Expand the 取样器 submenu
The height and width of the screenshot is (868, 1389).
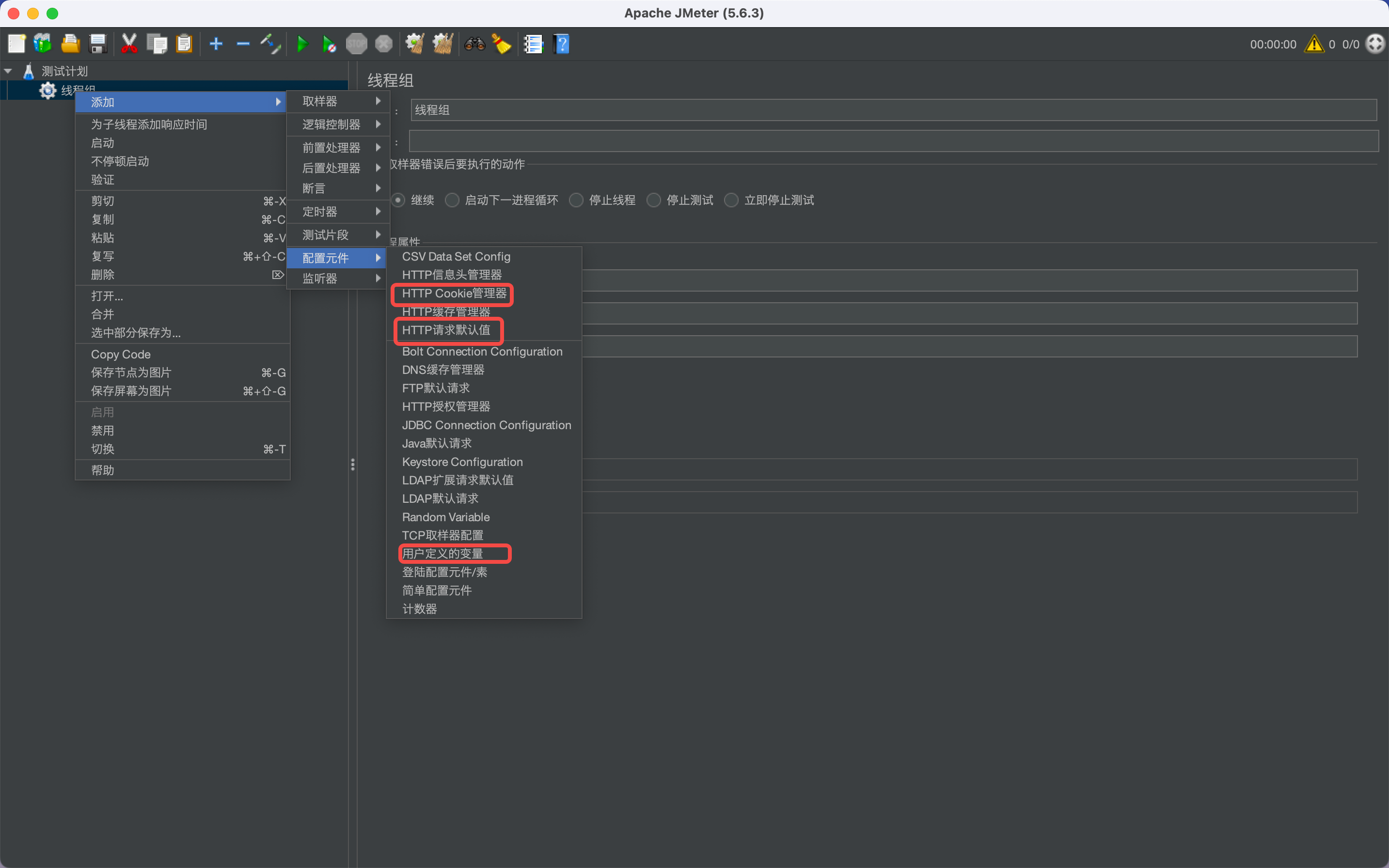tap(339, 101)
